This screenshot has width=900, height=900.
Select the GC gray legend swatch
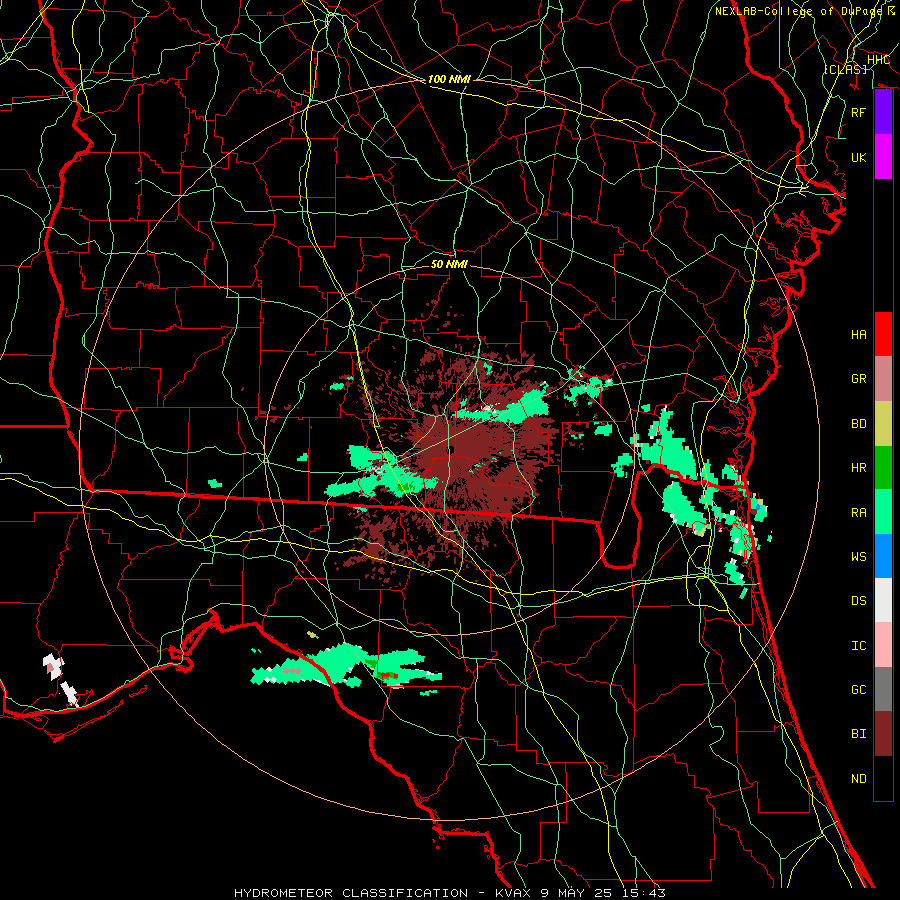pos(883,689)
